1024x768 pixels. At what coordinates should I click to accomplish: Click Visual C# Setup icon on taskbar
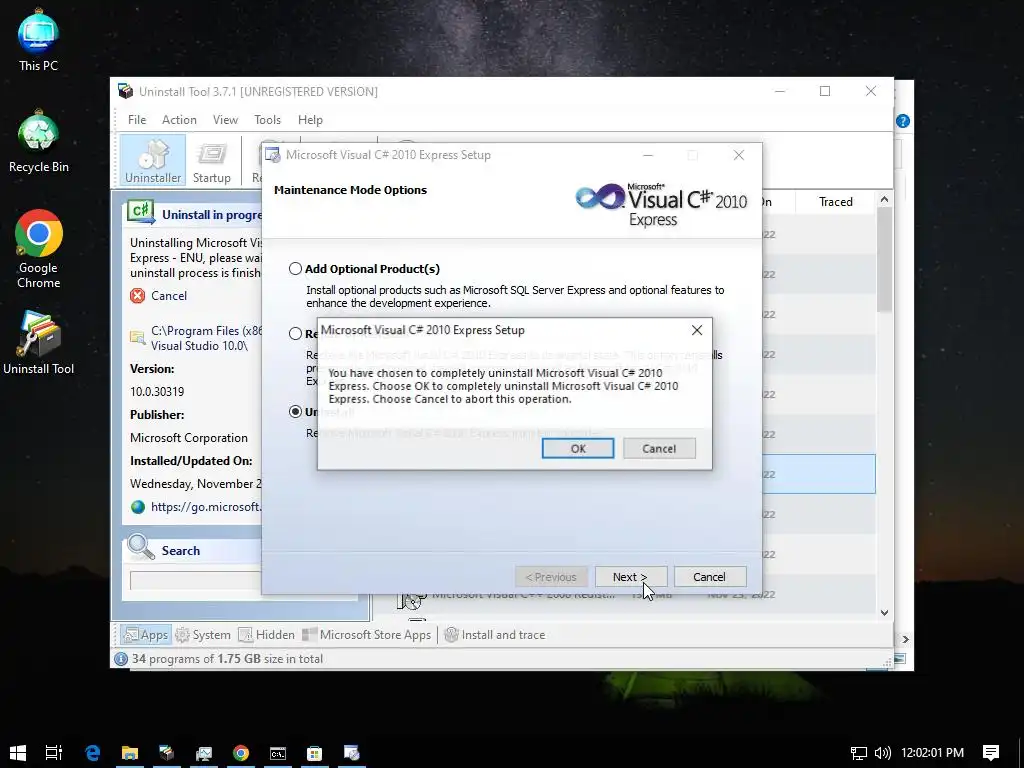[x=351, y=753]
